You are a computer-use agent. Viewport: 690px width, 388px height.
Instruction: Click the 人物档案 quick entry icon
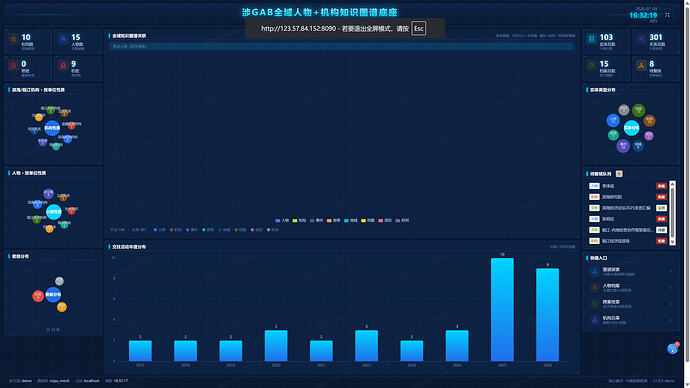[595, 288]
